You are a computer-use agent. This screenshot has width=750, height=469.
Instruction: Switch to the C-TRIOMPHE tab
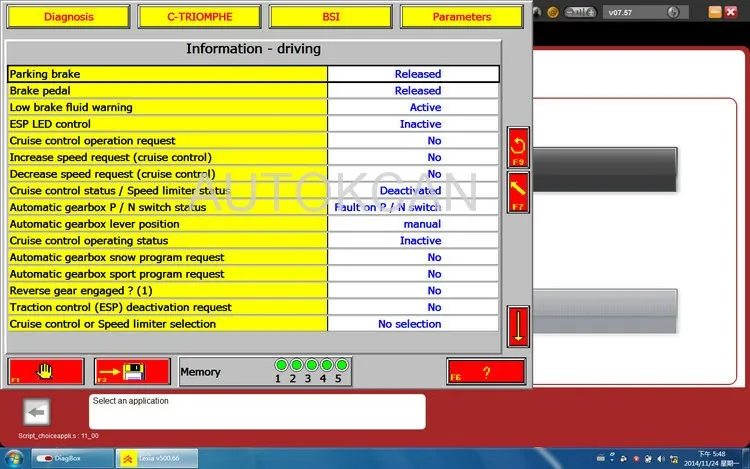coord(199,17)
